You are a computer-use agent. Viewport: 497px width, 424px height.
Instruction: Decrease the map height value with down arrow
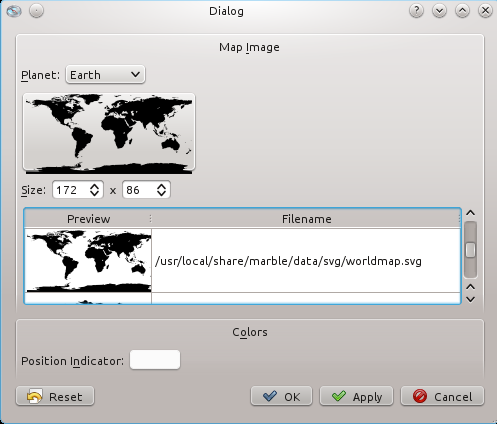coord(162,194)
